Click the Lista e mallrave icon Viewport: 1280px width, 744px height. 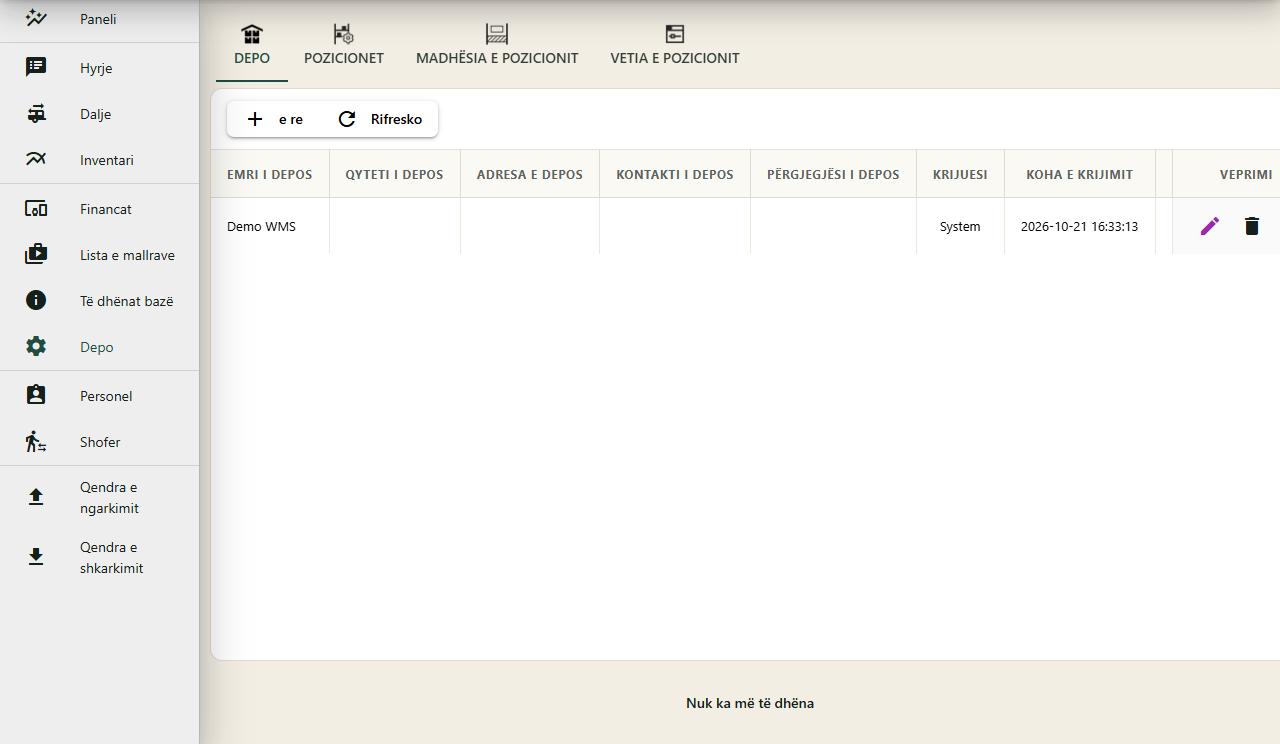click(36, 254)
